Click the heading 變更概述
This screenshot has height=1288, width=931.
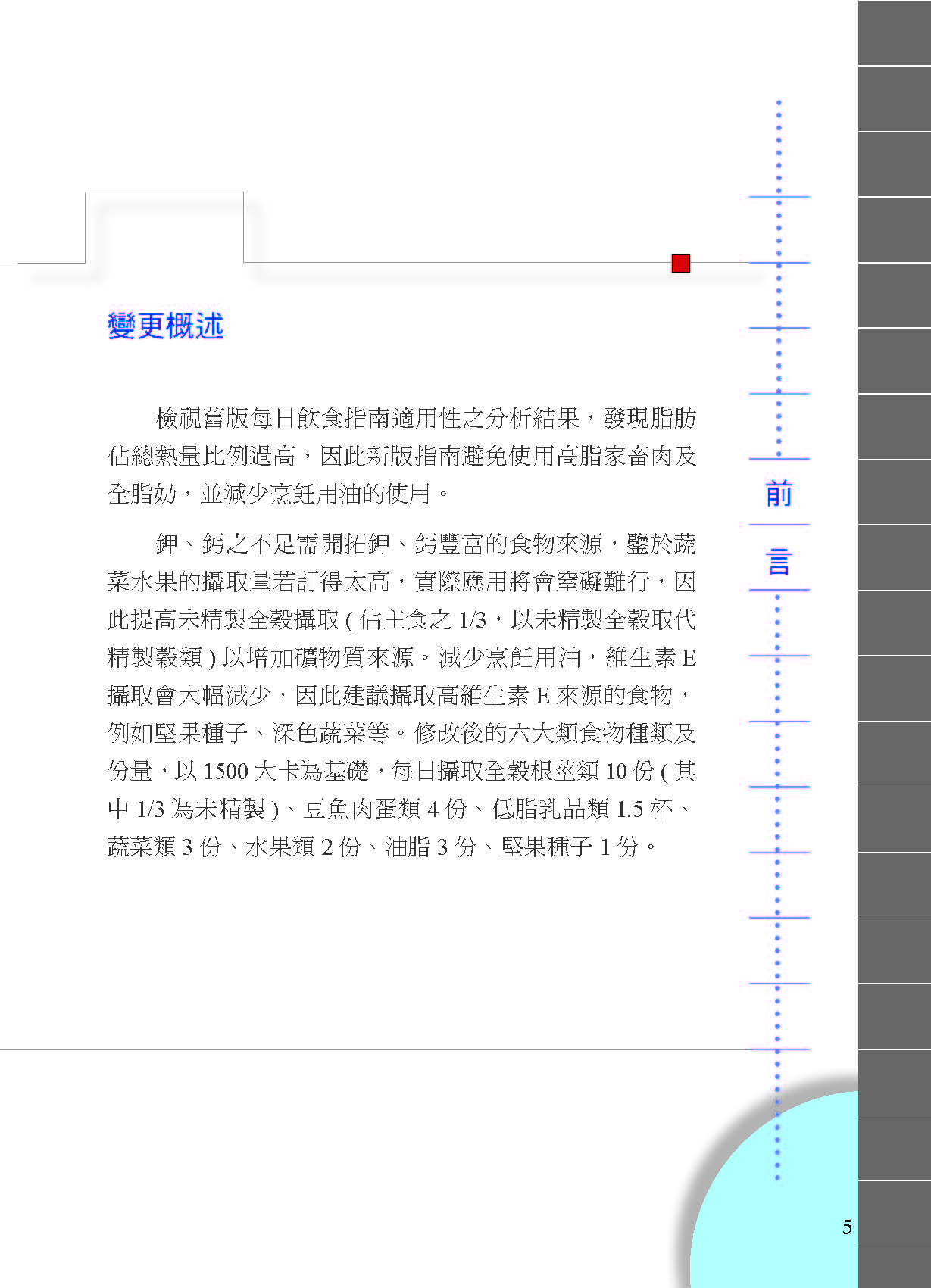coord(165,326)
